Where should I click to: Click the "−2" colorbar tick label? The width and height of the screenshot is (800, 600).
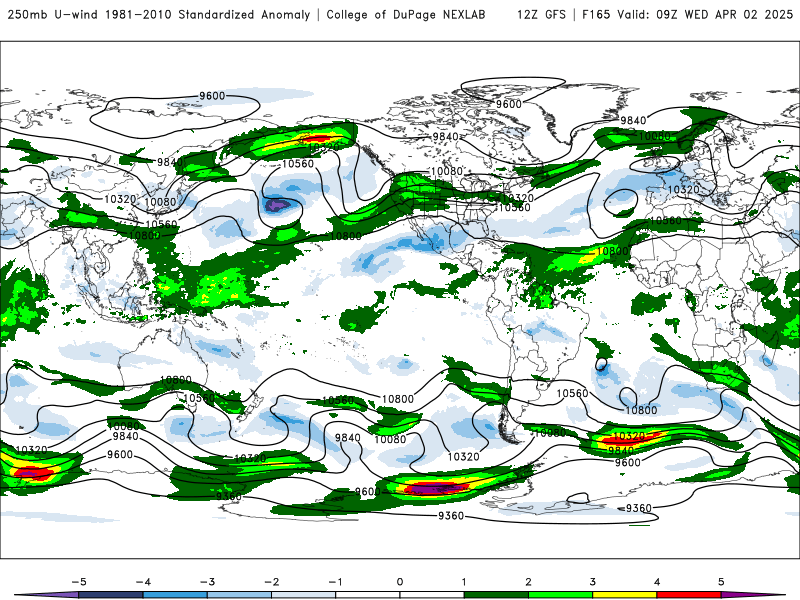(x=271, y=582)
